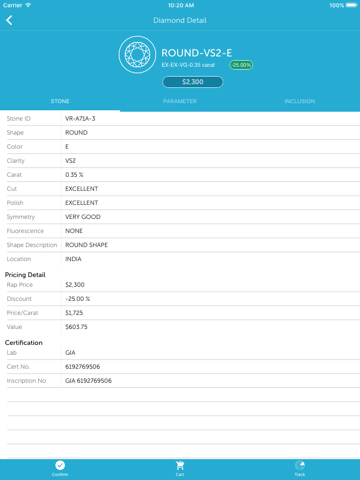Select the Polish value EXCELLENT
This screenshot has width=360, height=480.
(81, 203)
